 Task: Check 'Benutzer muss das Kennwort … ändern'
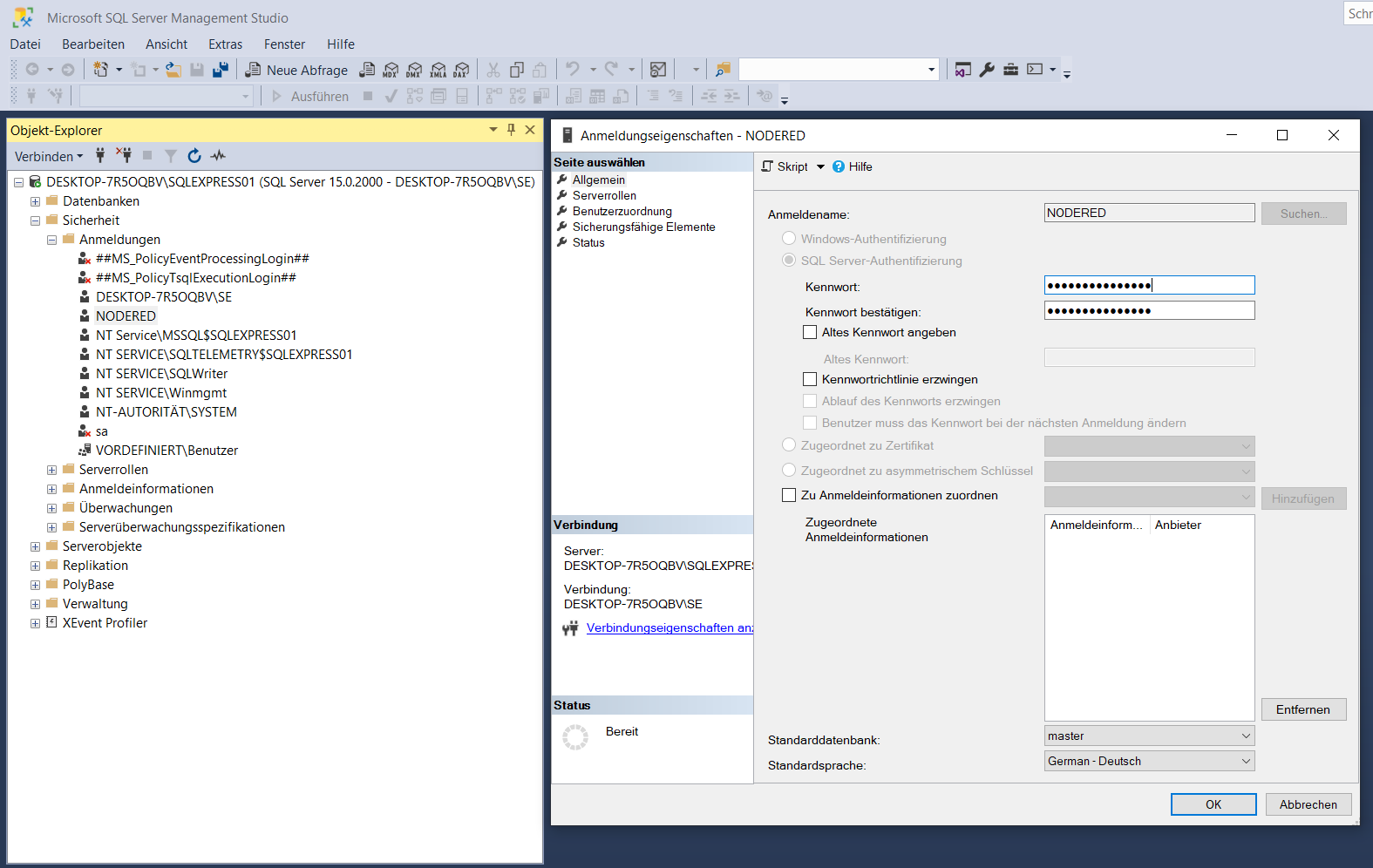[810, 423]
